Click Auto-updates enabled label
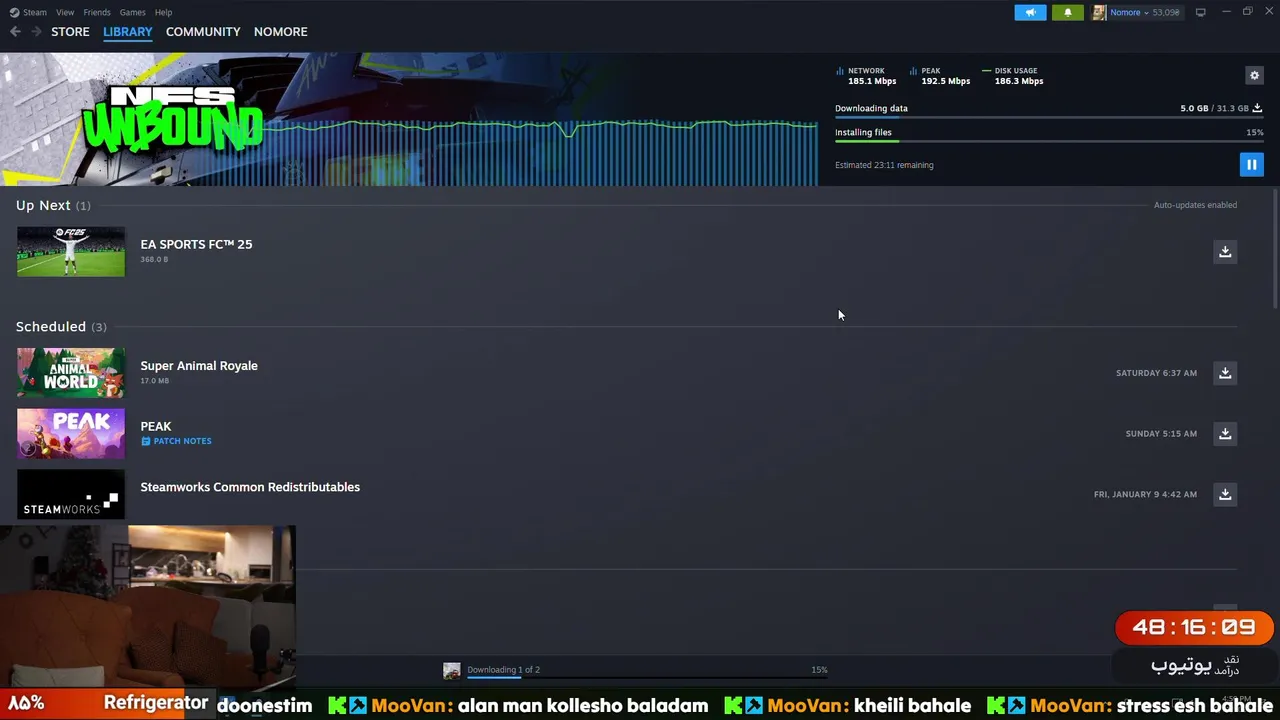 point(1195,205)
